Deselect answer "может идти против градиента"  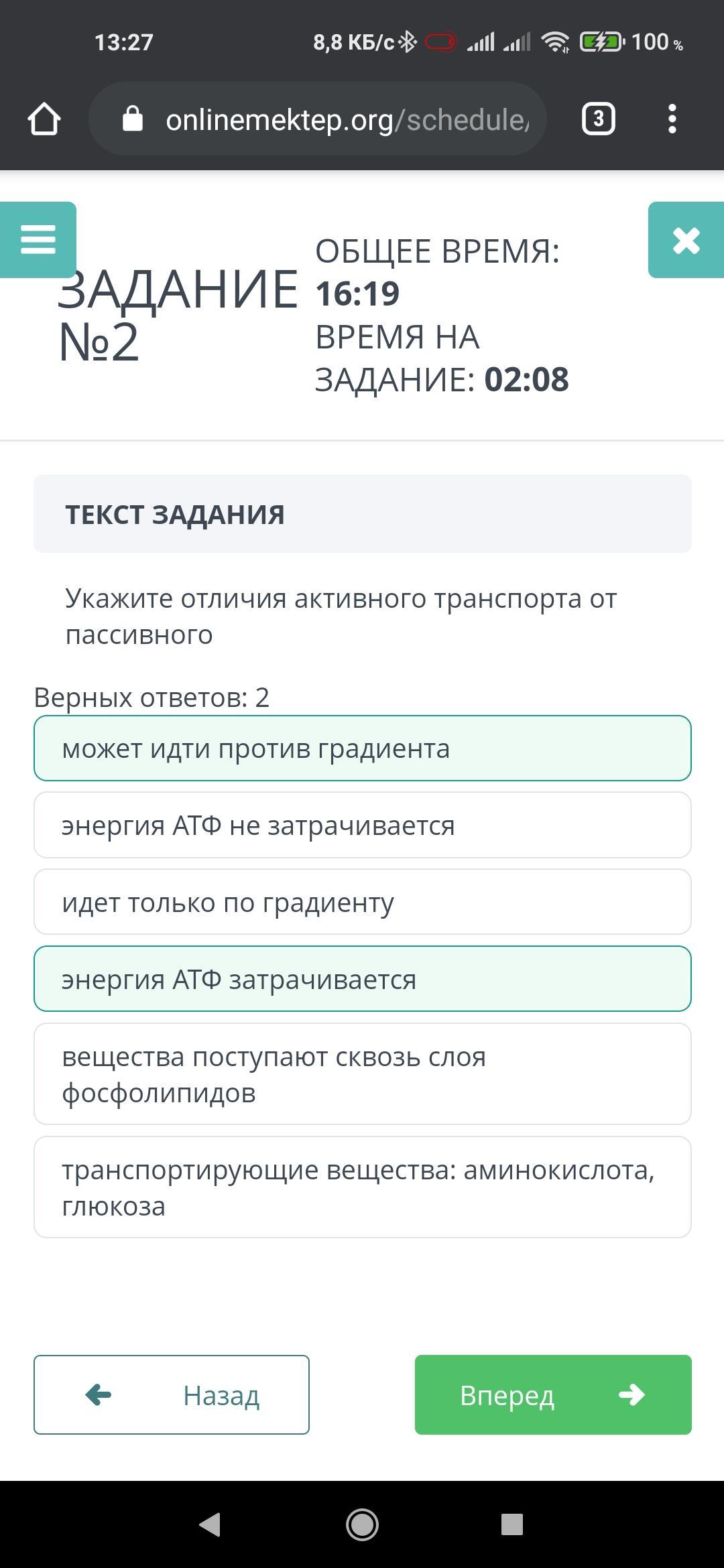pyautogui.click(x=362, y=748)
